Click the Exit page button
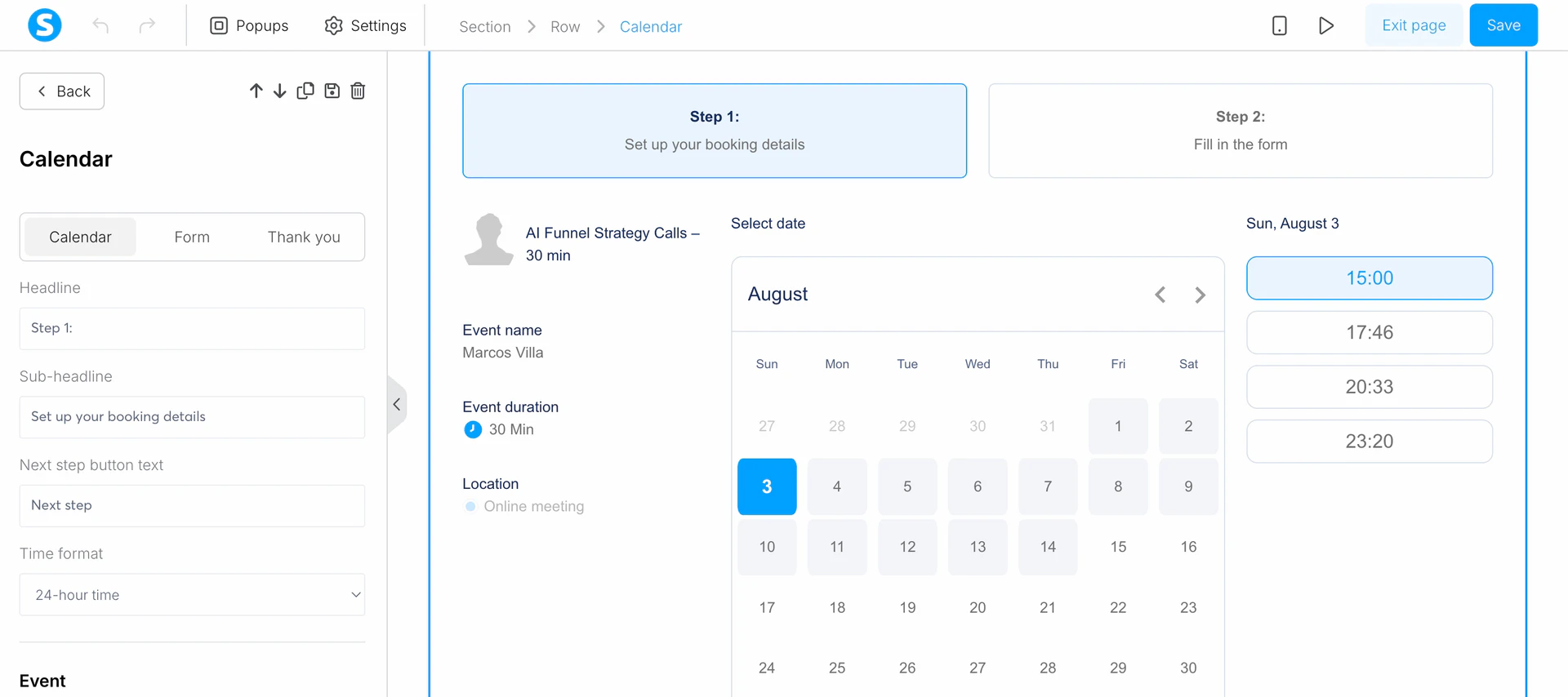The width and height of the screenshot is (1568, 697). (1414, 25)
